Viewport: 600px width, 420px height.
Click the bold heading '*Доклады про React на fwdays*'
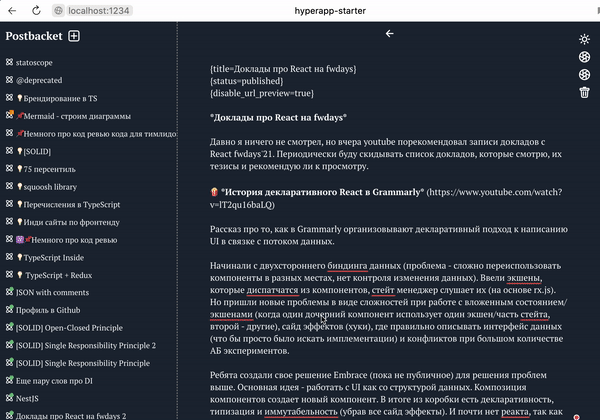(278, 117)
